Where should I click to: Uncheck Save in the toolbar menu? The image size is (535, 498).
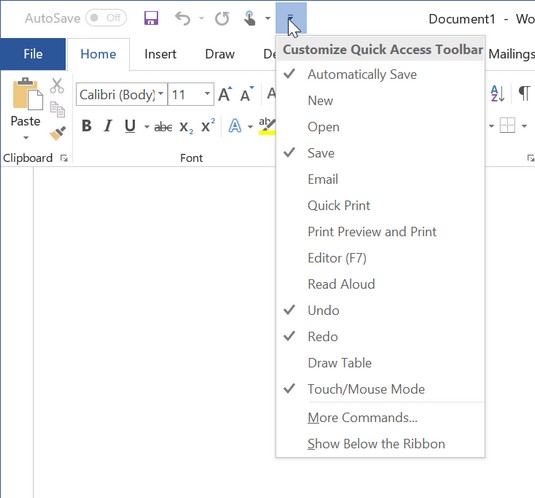[380, 153]
